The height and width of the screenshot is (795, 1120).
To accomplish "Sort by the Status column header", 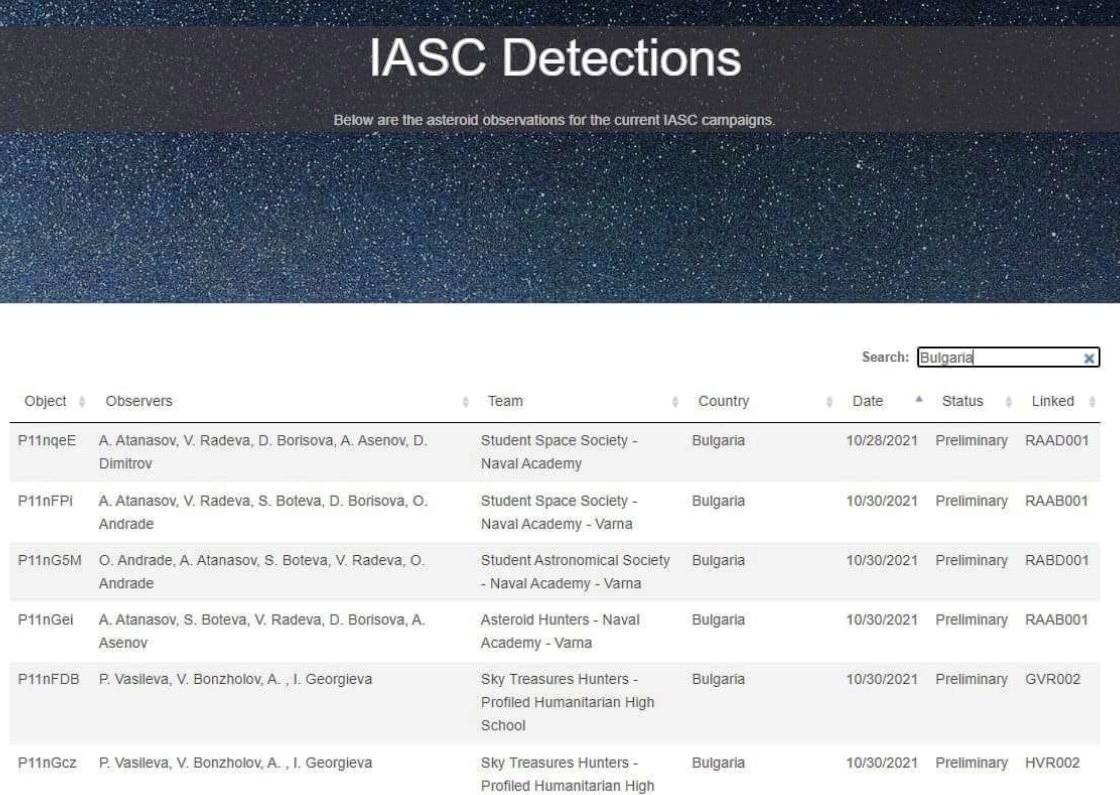I will [962, 401].
